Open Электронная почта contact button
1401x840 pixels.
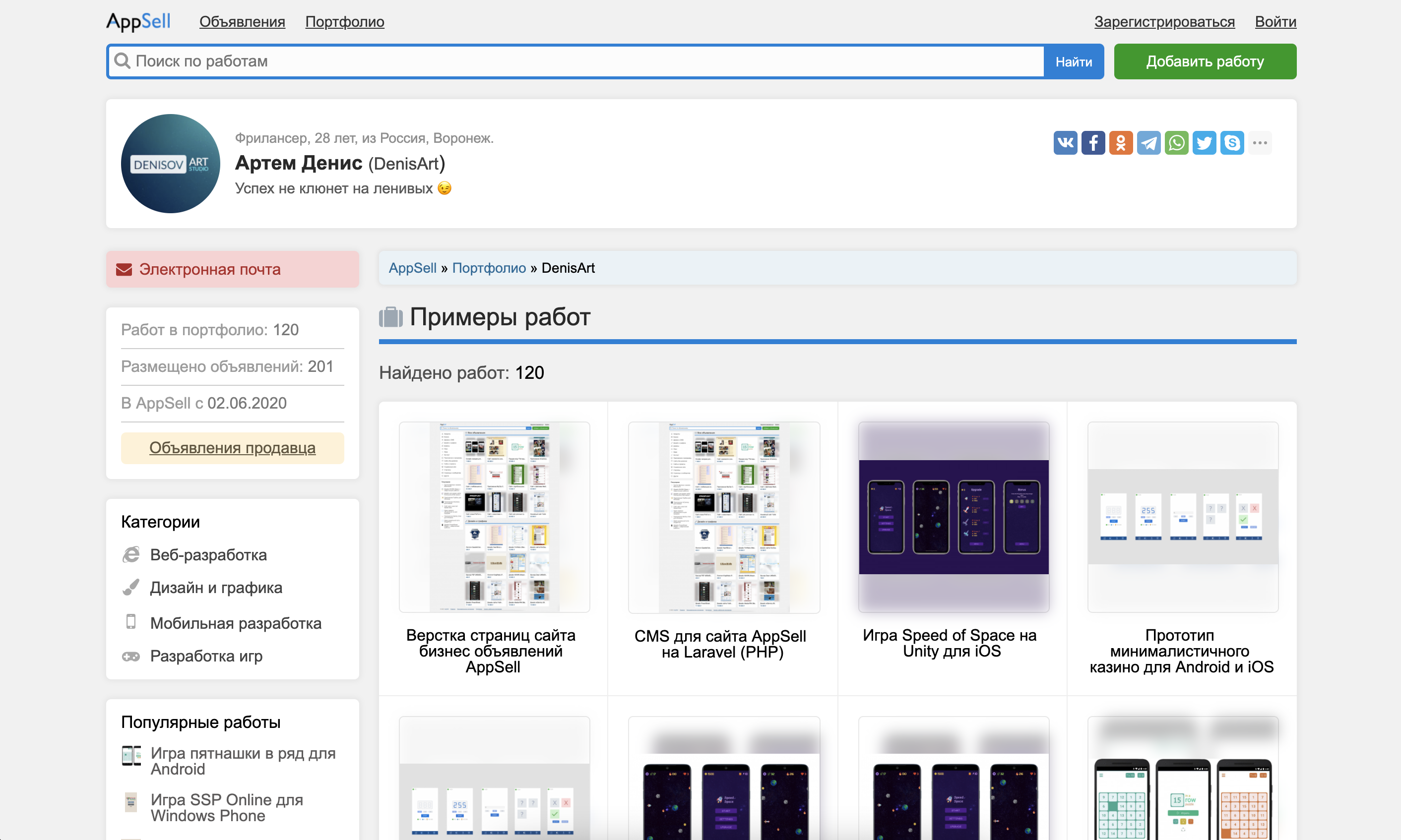pos(232,269)
